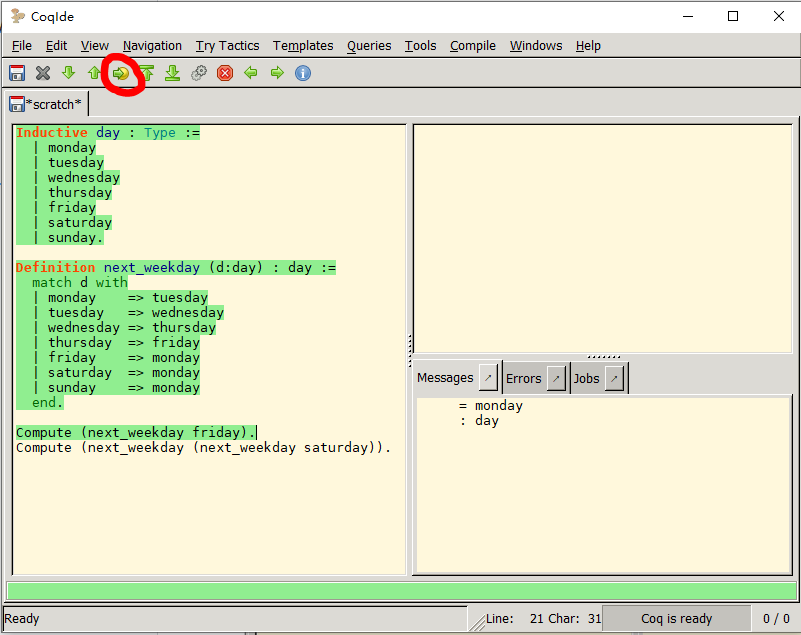Step backward one command using the up arrow
This screenshot has width=801, height=635.
coord(95,73)
